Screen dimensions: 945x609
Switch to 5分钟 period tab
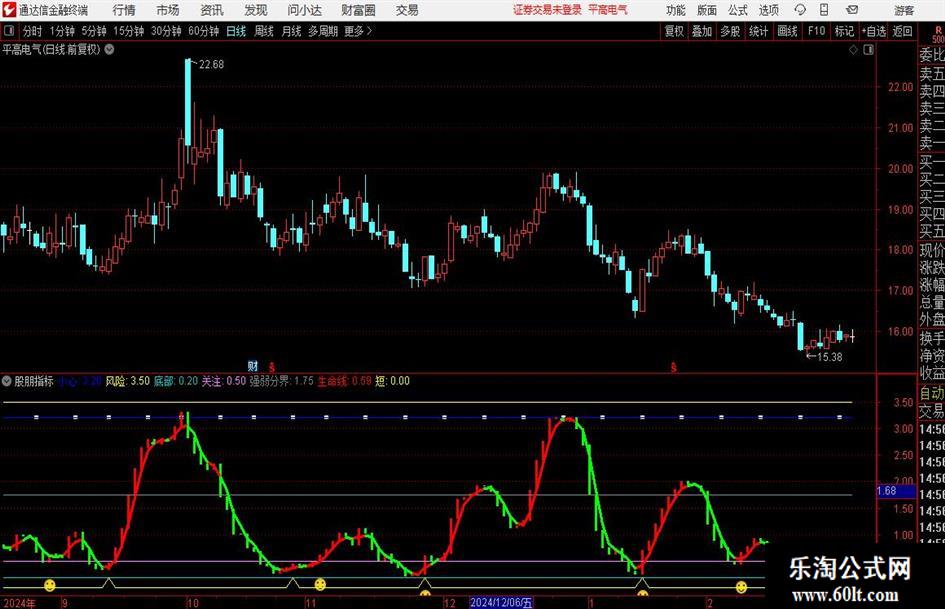pos(93,31)
